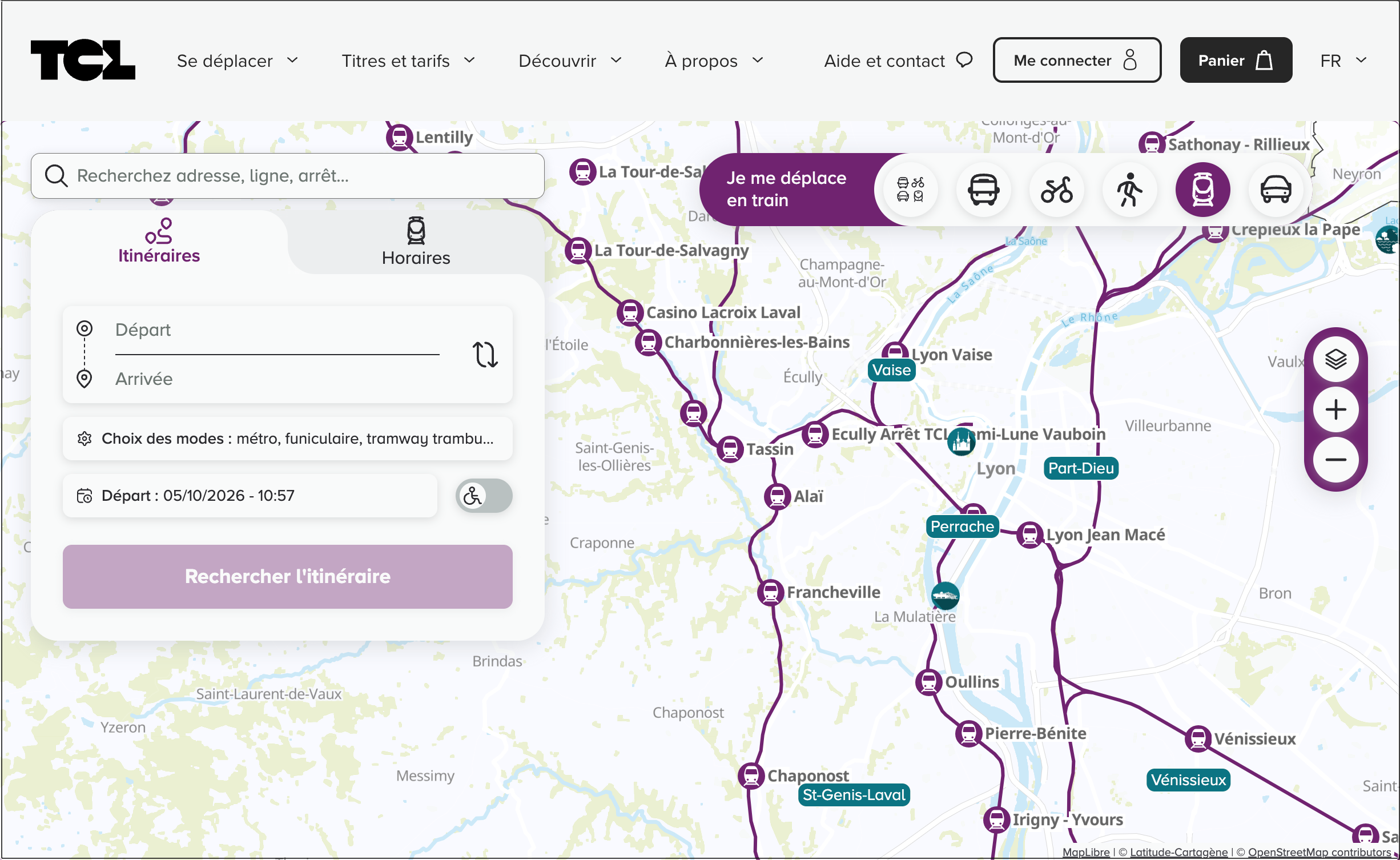Click the Part-Dieu map label
This screenshot has height=860, width=1400.
[1081, 468]
